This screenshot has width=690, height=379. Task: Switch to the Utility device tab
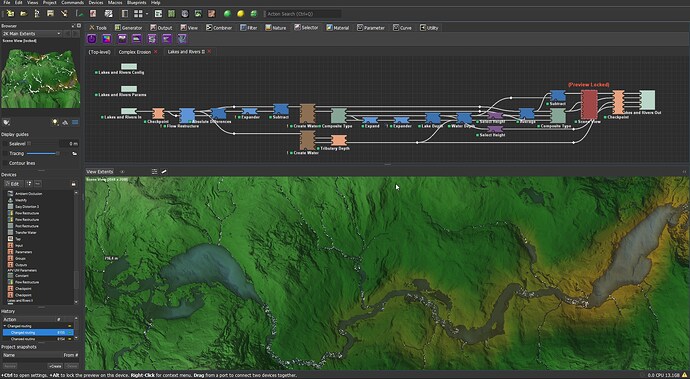tap(429, 28)
